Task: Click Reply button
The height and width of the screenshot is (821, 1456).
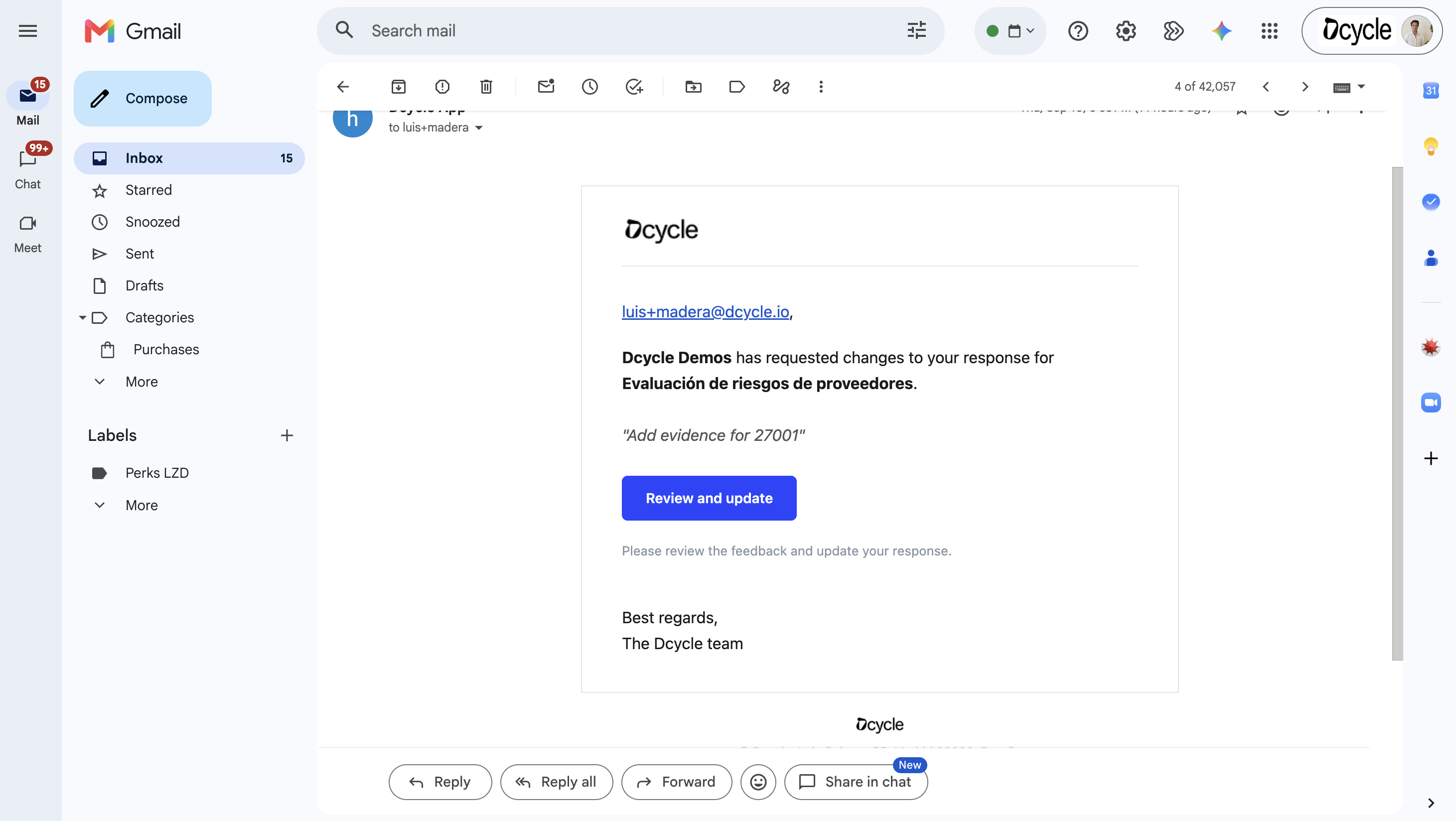Action: coord(439,782)
